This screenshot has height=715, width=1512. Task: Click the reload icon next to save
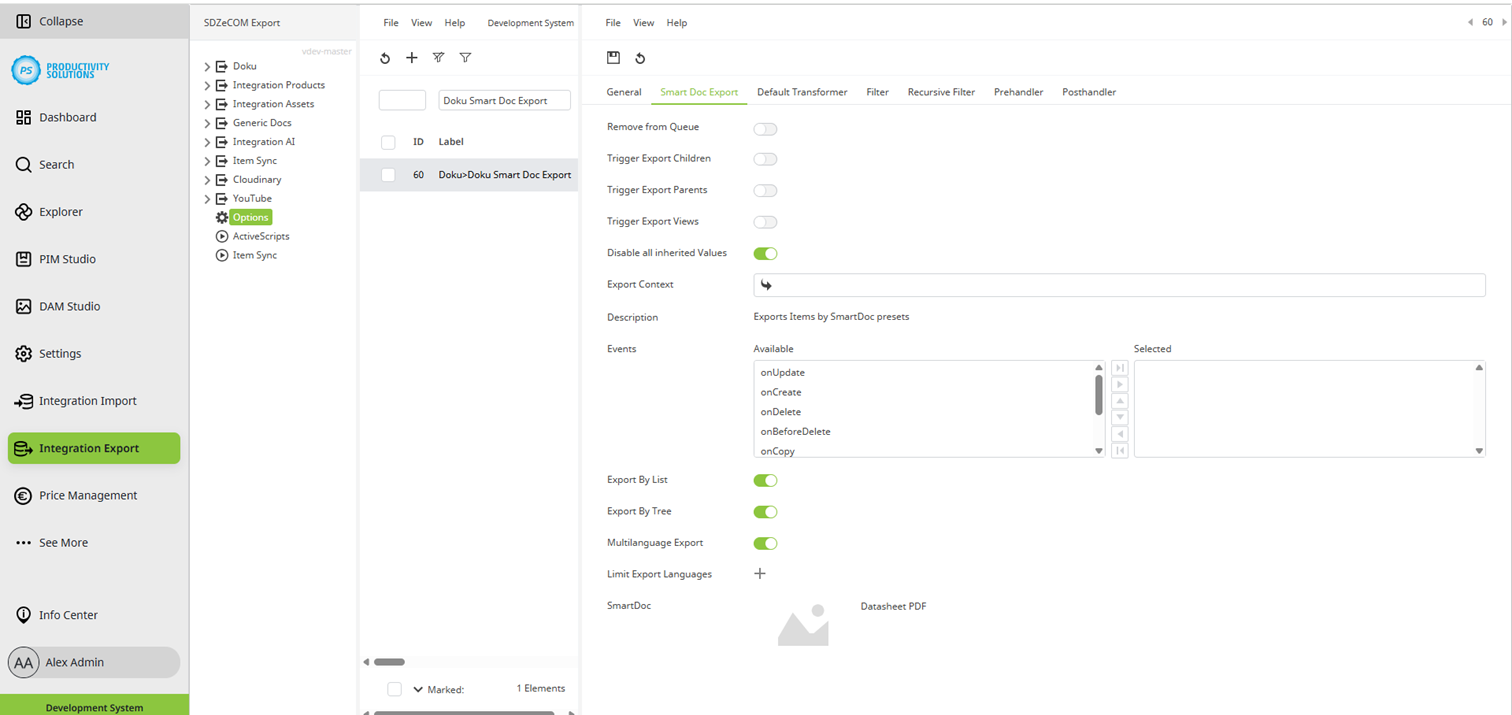click(x=641, y=57)
